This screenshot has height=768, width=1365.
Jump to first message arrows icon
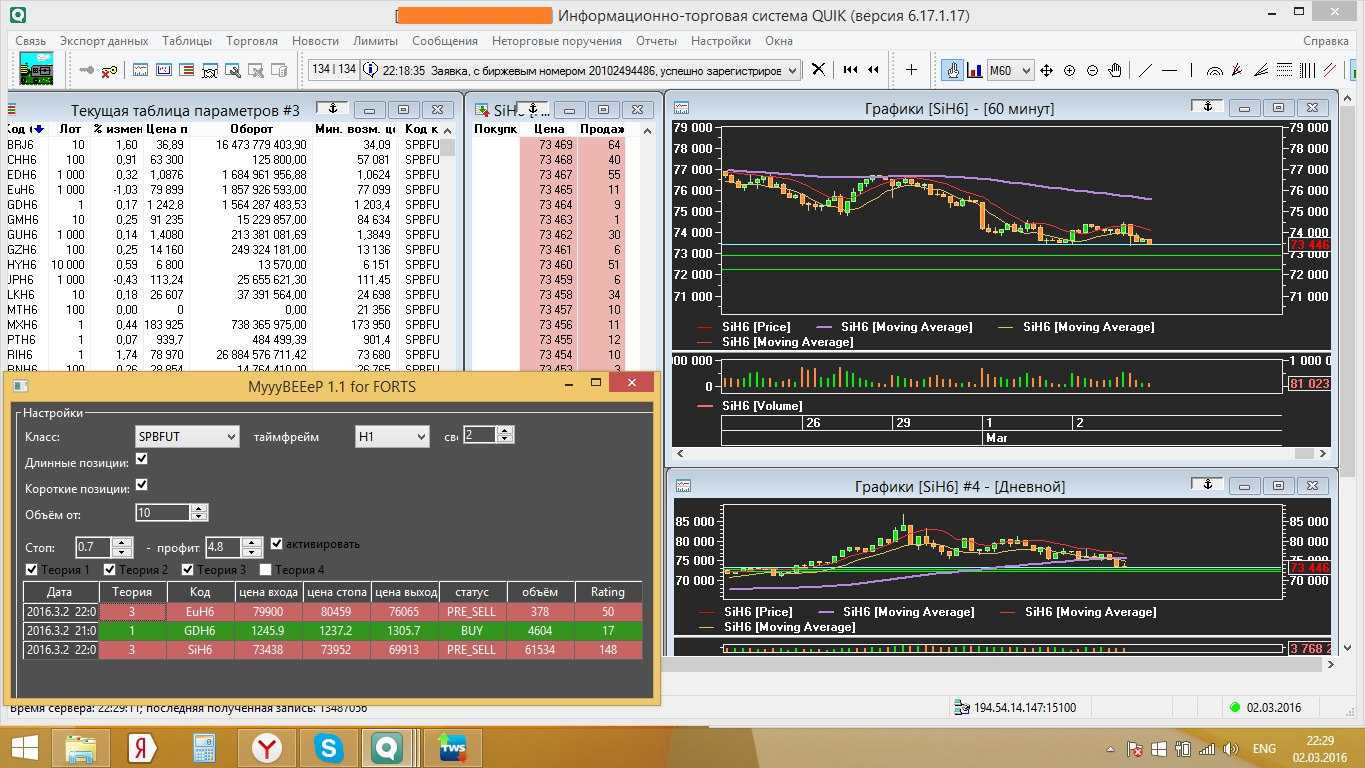click(x=850, y=70)
